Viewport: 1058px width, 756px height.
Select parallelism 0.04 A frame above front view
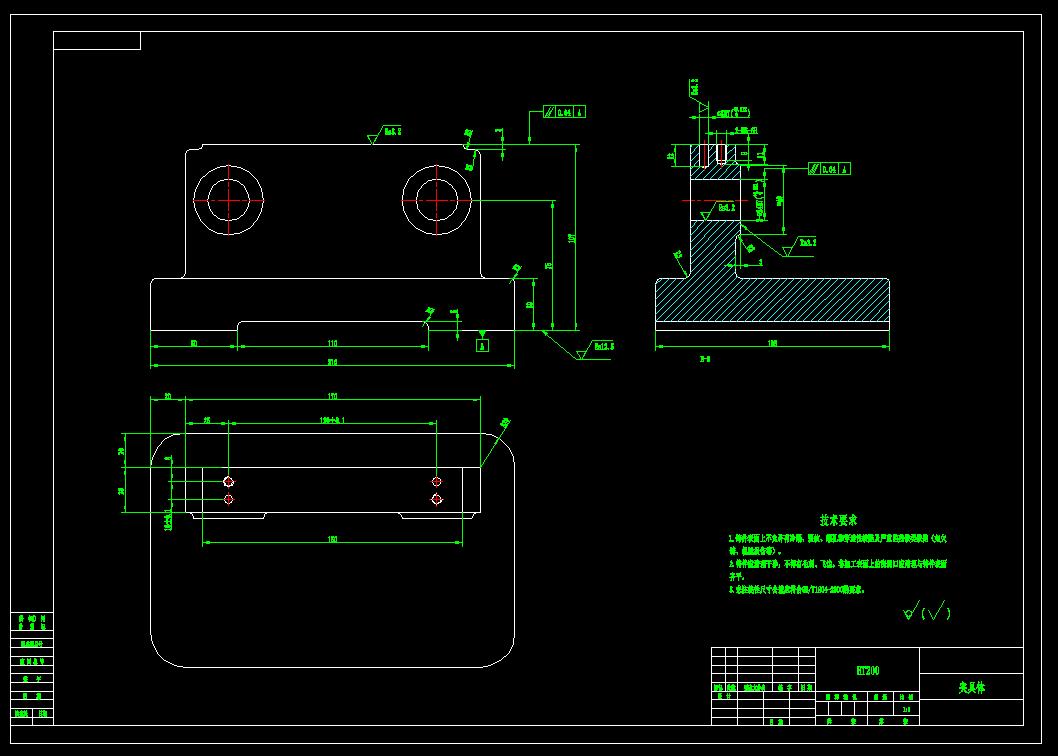(x=565, y=112)
